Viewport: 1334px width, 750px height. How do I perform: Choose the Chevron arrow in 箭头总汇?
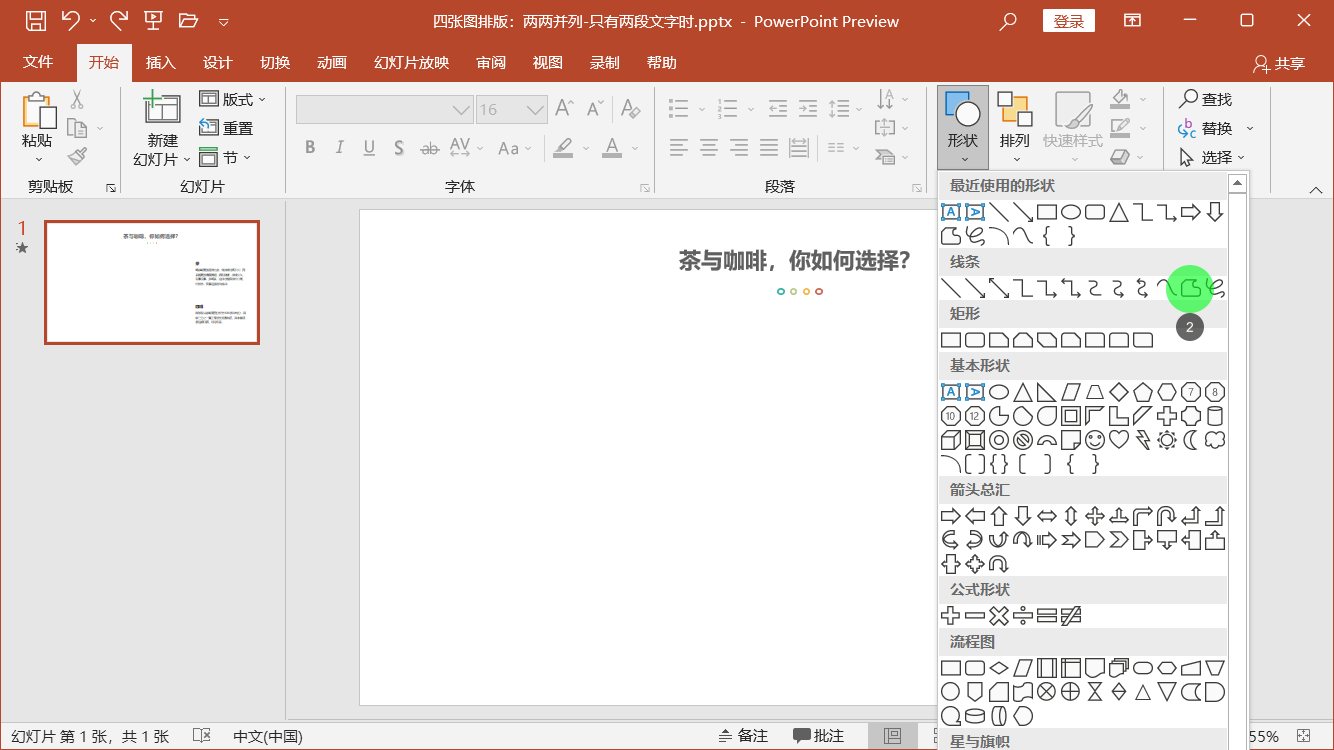(x=1119, y=540)
